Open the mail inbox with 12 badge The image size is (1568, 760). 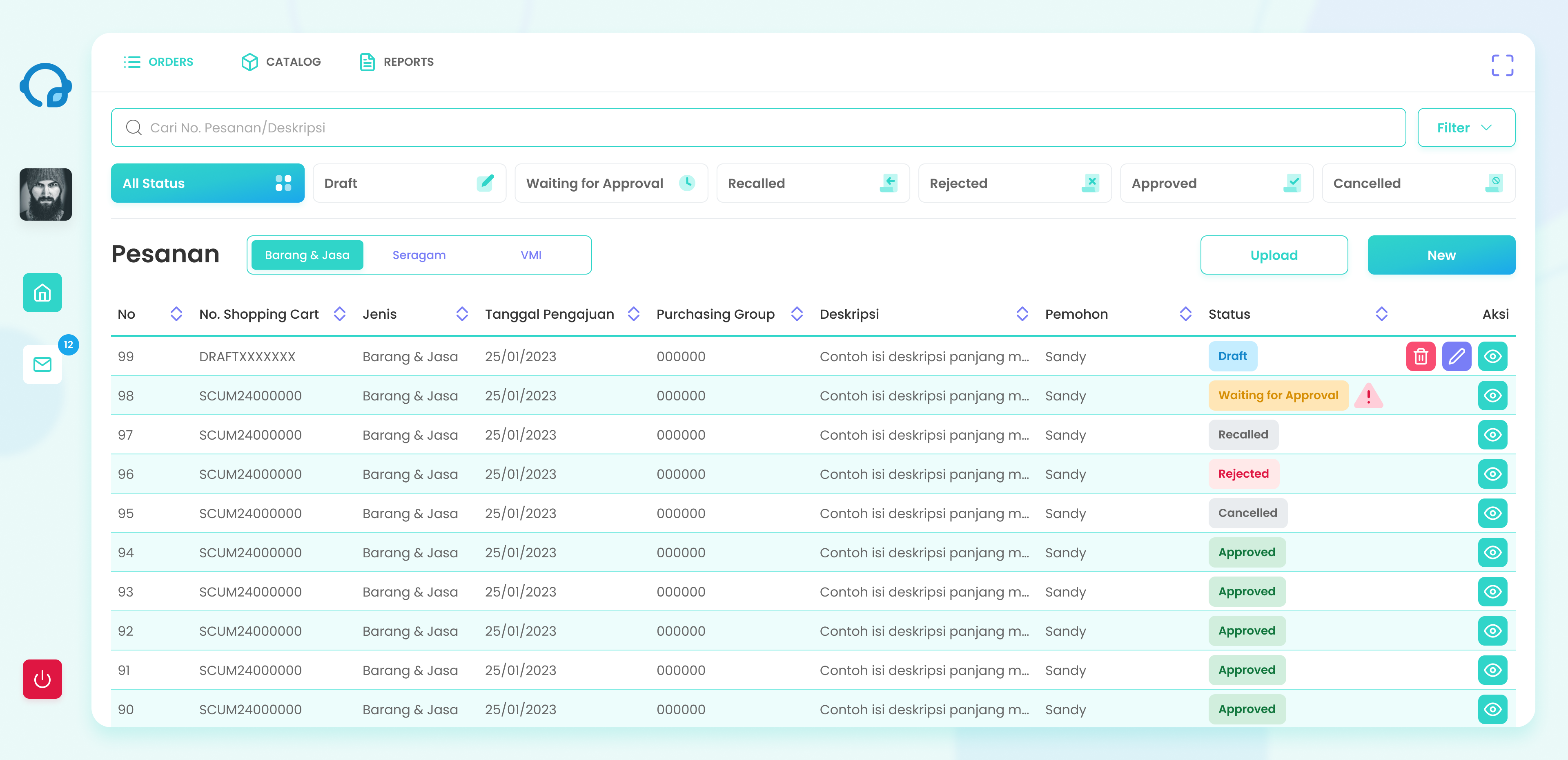click(42, 365)
